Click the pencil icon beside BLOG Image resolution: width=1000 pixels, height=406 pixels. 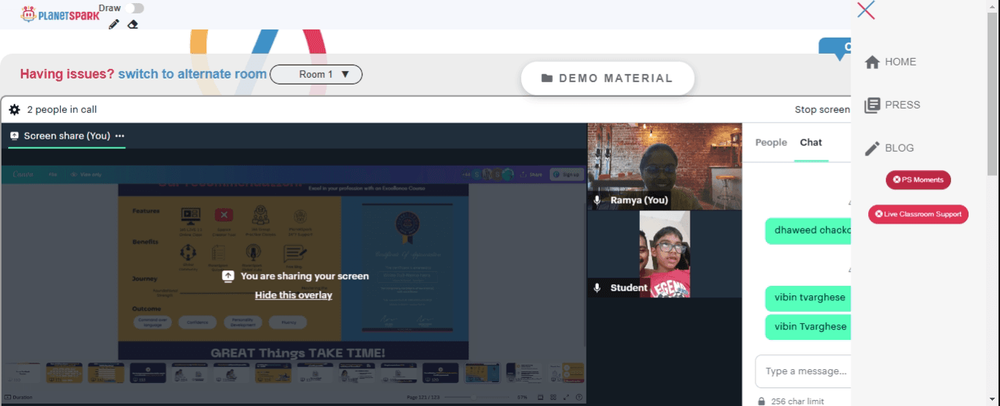pyautogui.click(x=872, y=148)
